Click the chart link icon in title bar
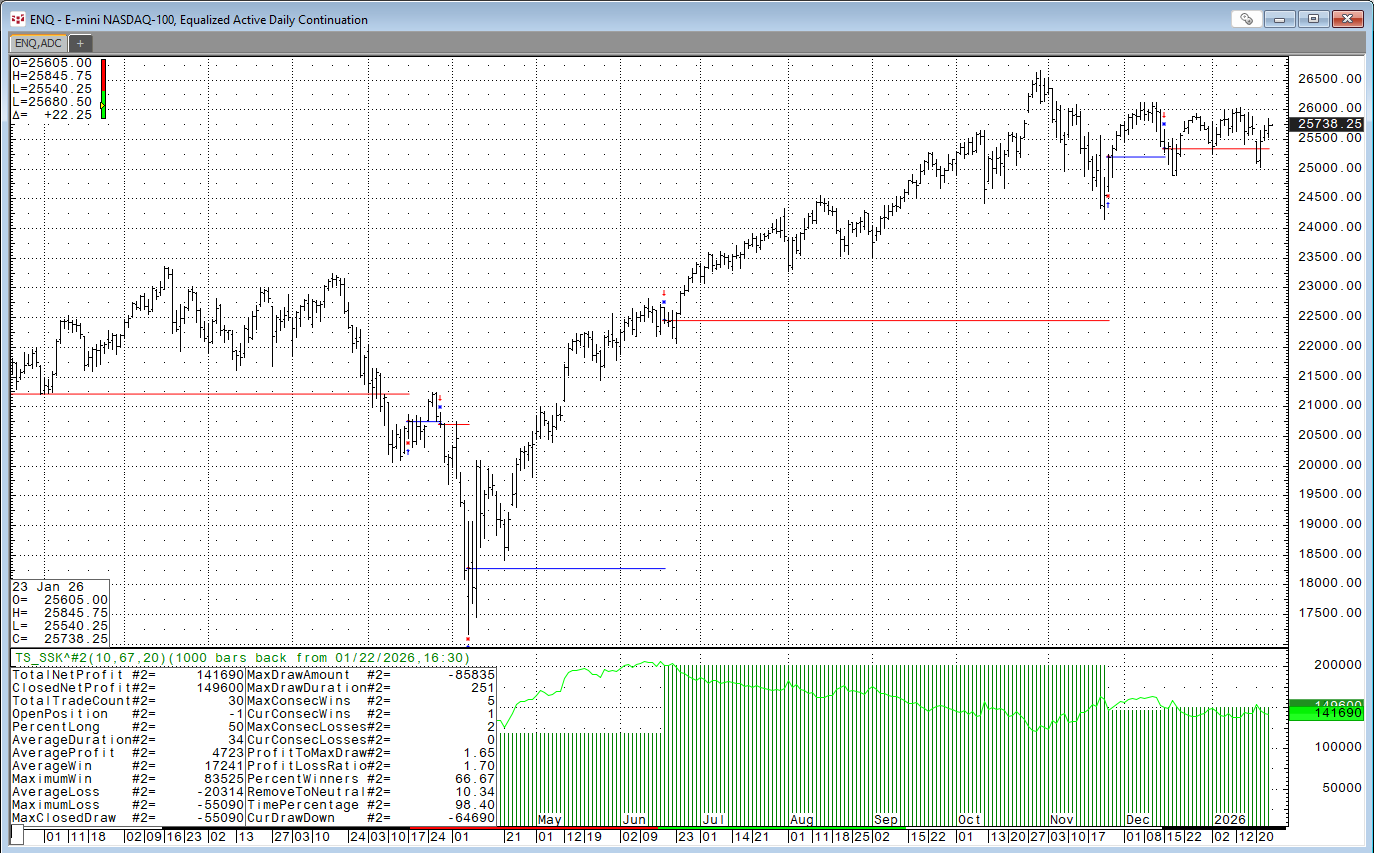 click(x=1246, y=19)
